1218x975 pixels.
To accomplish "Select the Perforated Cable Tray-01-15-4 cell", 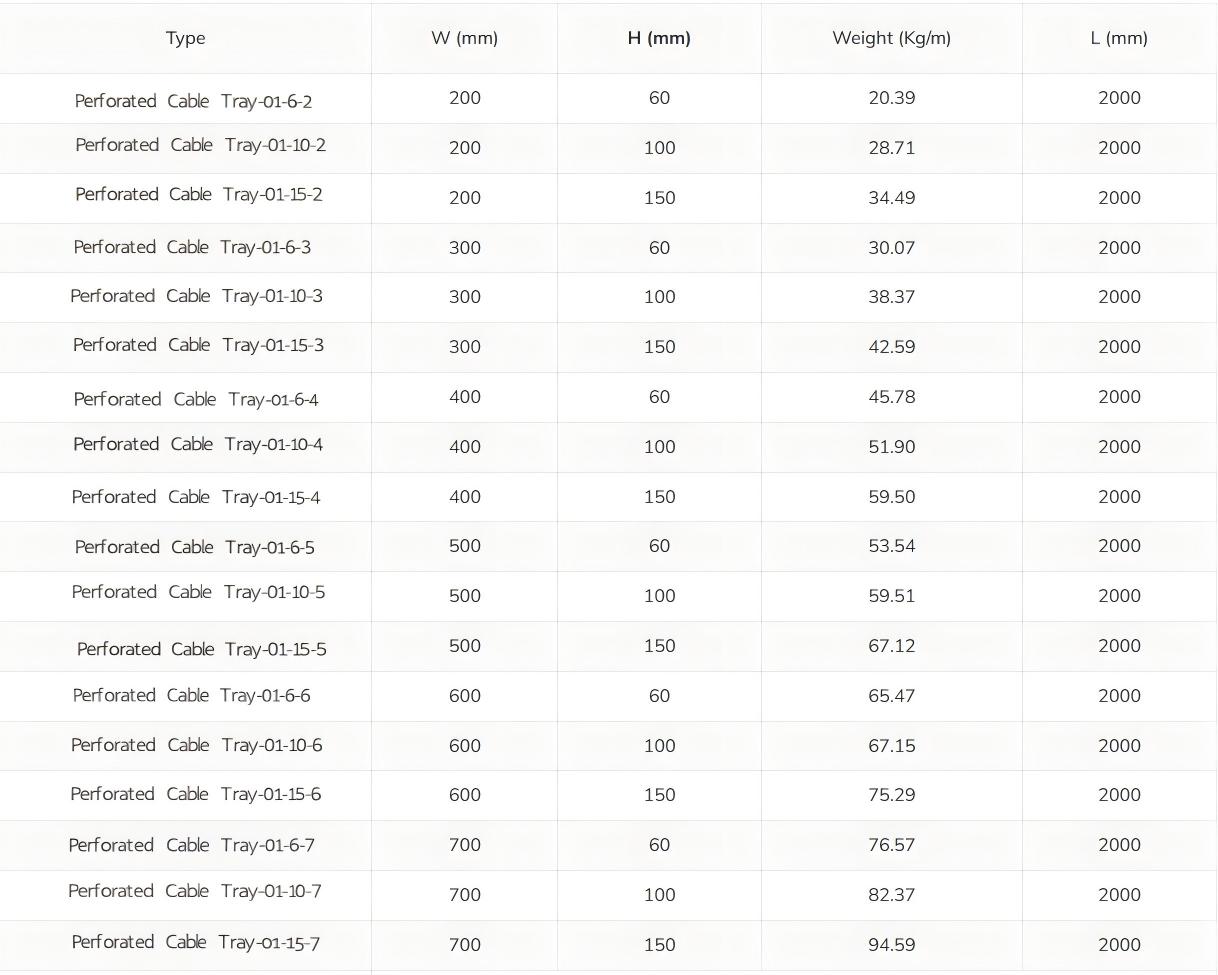I will (196, 497).
